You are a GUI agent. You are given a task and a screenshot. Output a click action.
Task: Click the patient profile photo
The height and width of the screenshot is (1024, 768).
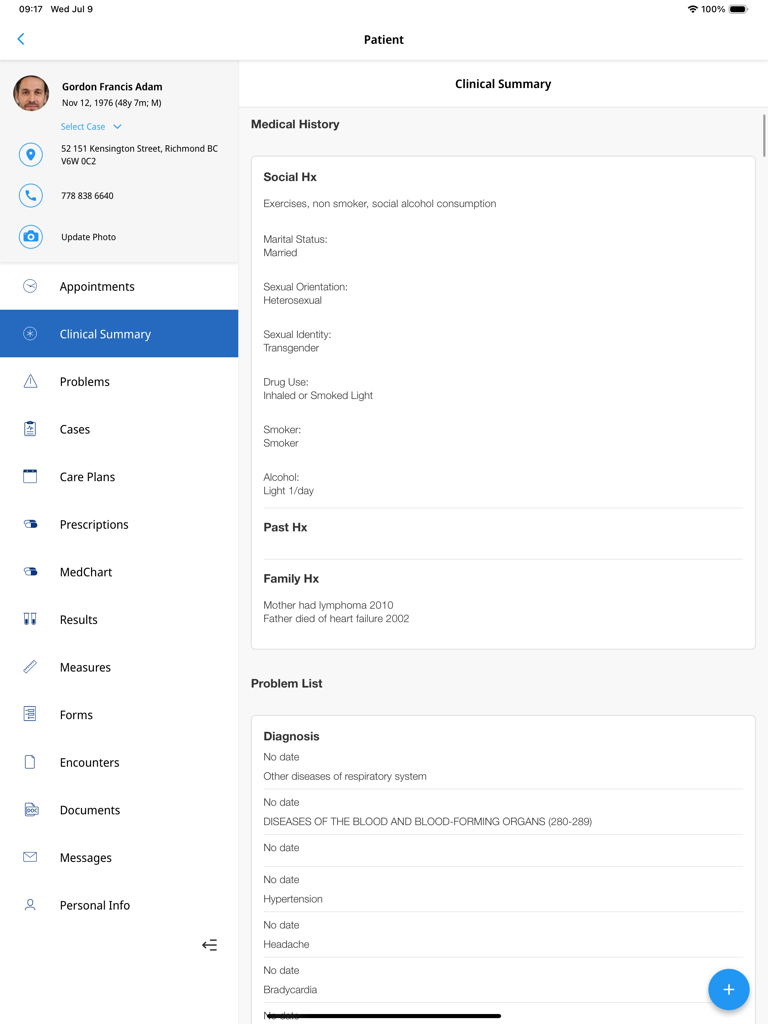click(x=31, y=93)
